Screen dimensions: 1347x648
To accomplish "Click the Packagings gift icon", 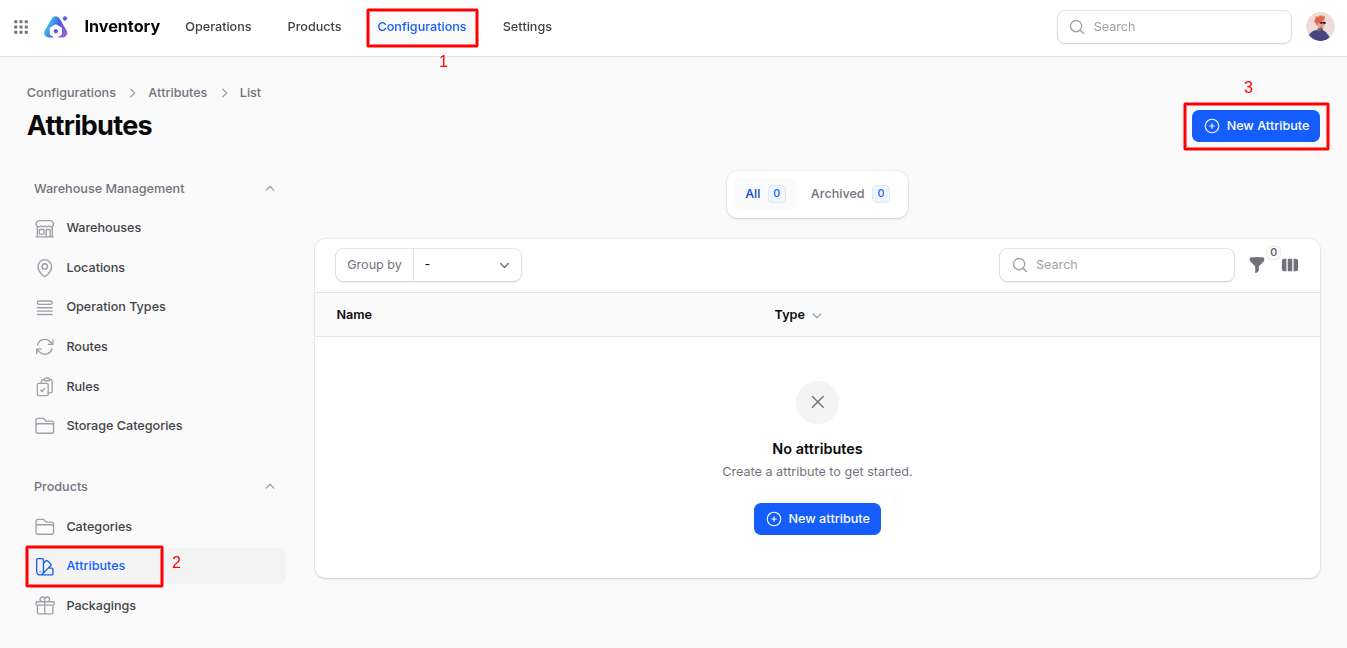I will pos(45,605).
